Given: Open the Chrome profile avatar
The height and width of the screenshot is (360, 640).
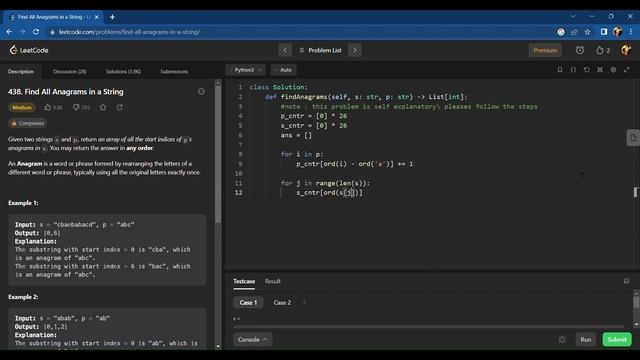Looking at the screenshot, I should pyautogui.click(x=617, y=32).
